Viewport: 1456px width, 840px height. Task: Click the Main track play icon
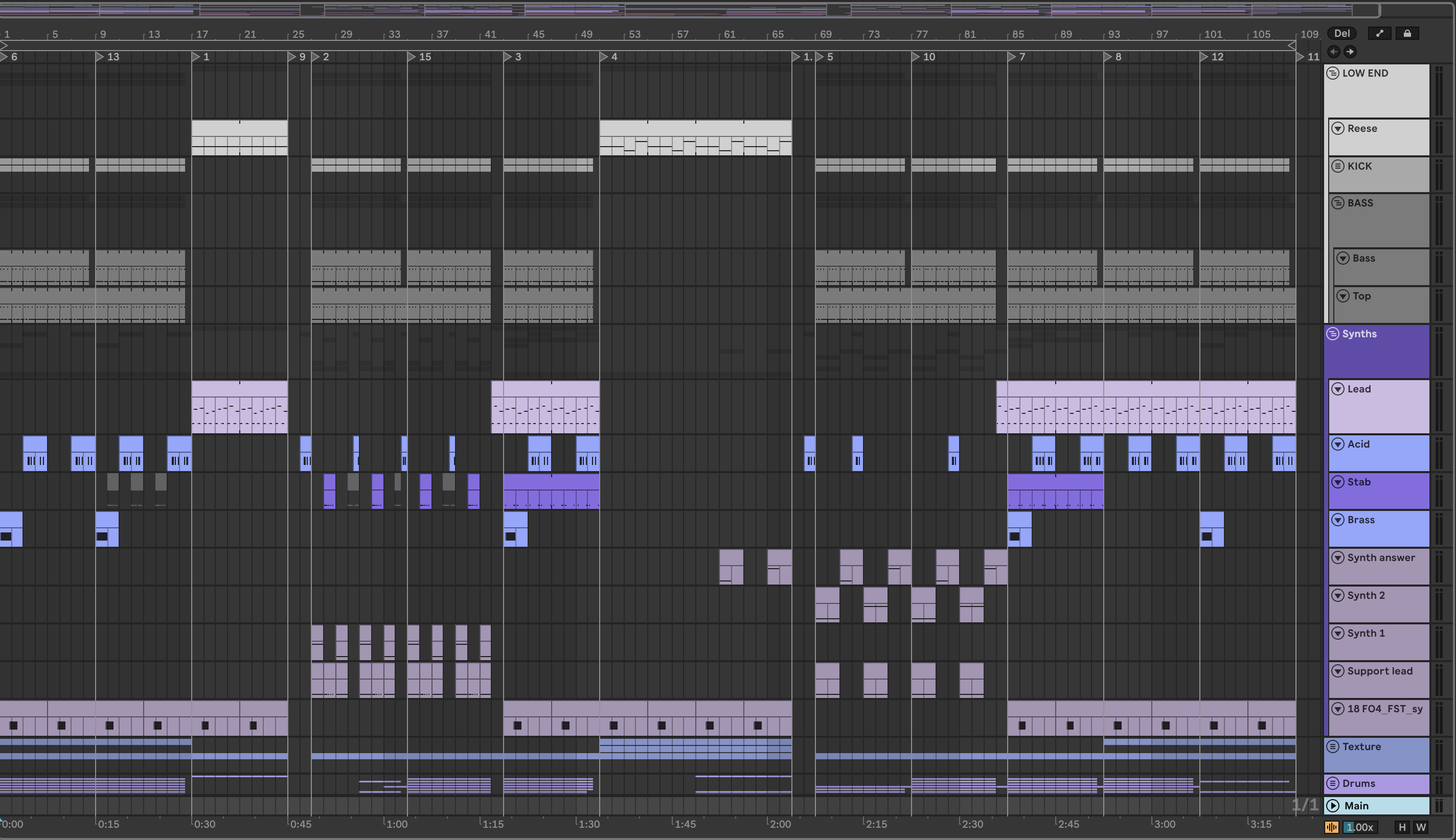(1332, 806)
